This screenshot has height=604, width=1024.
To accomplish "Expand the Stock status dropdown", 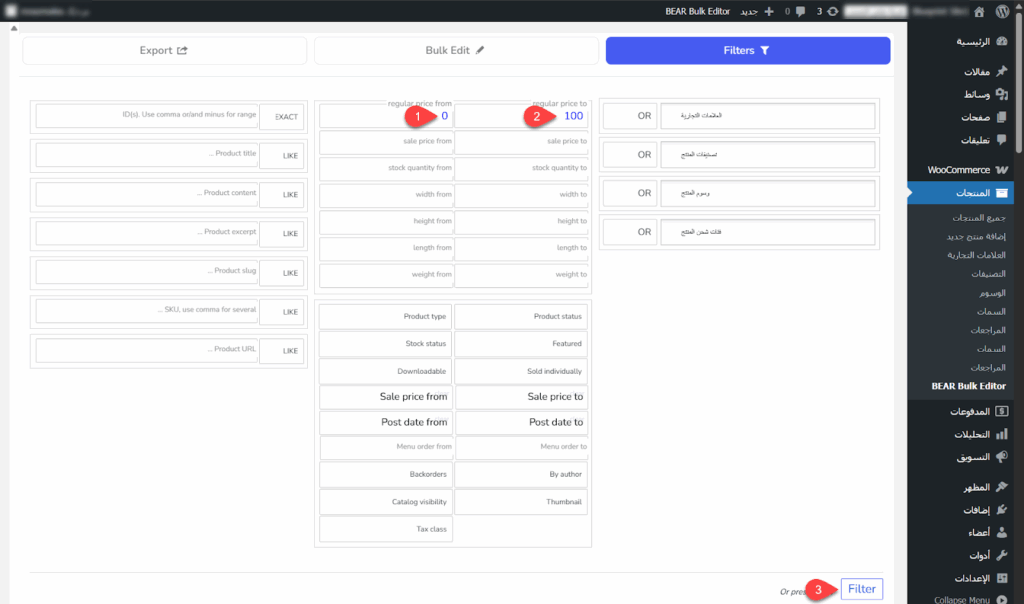I will (385, 344).
